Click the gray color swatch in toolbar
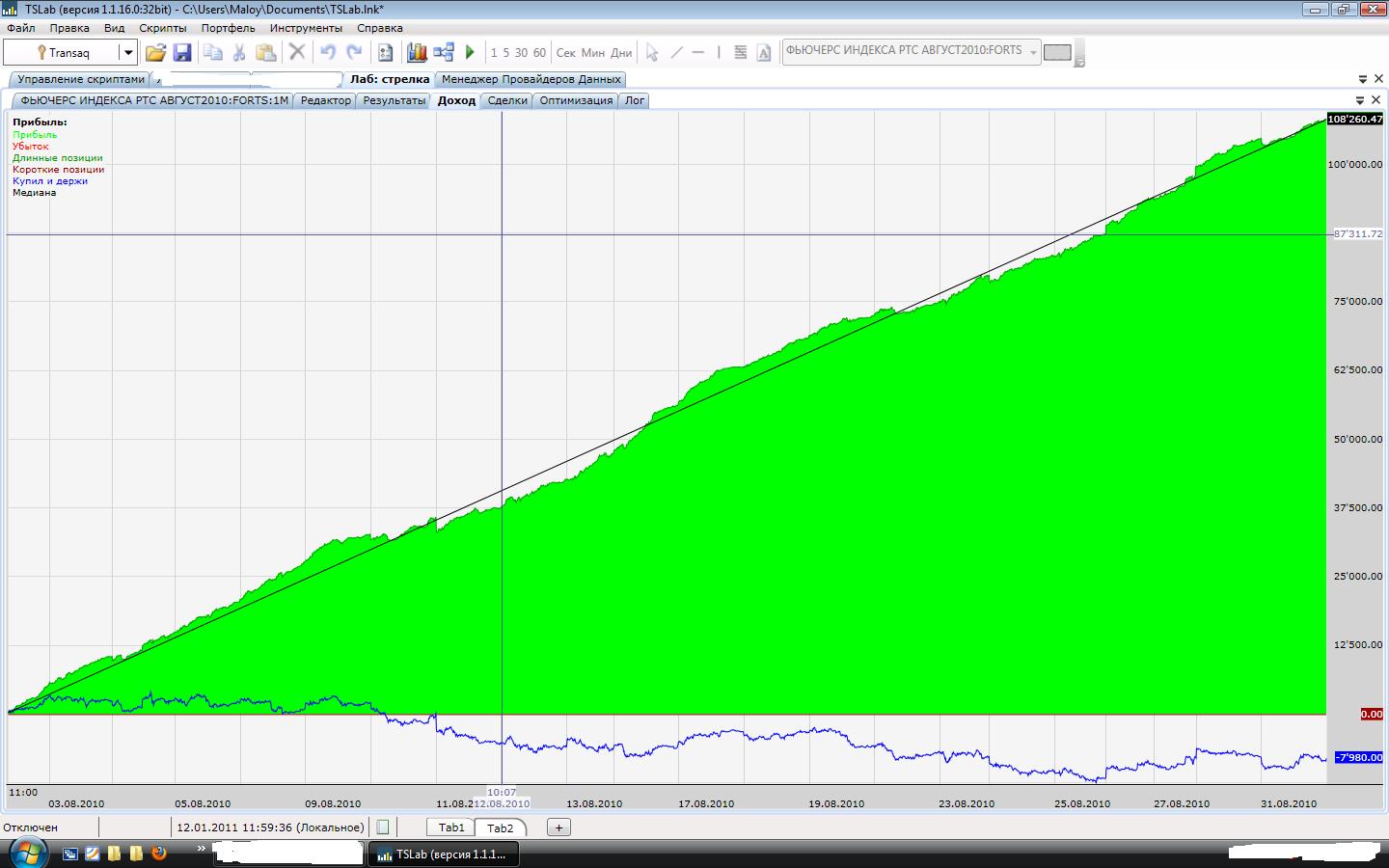This screenshot has height=868, width=1389. pos(1057,52)
